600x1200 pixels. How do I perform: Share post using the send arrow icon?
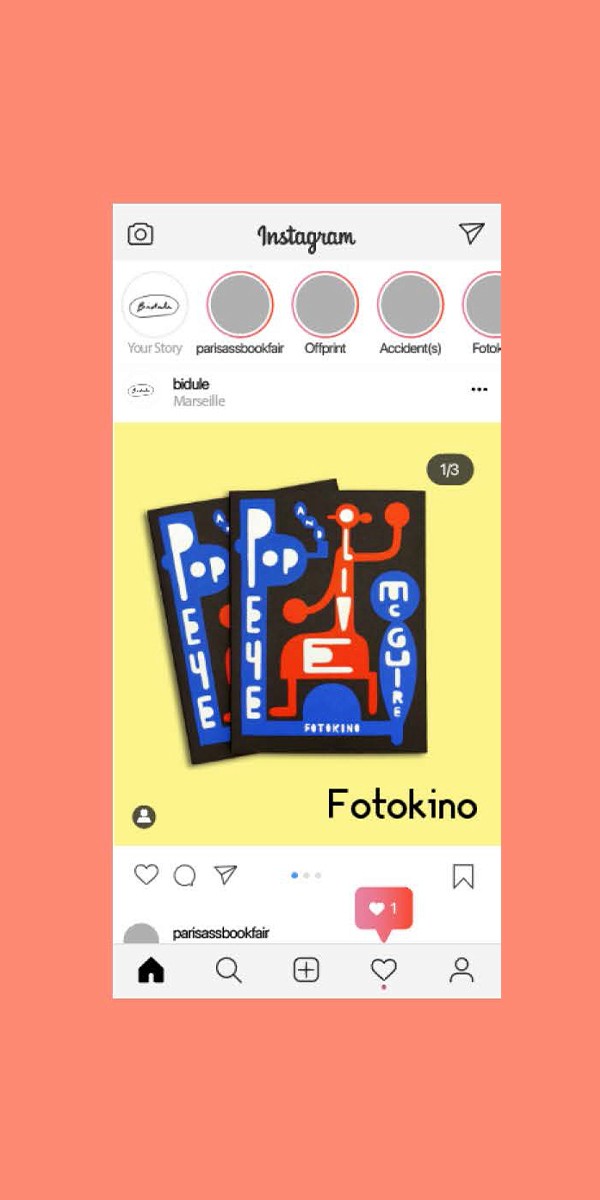pyautogui.click(x=226, y=875)
